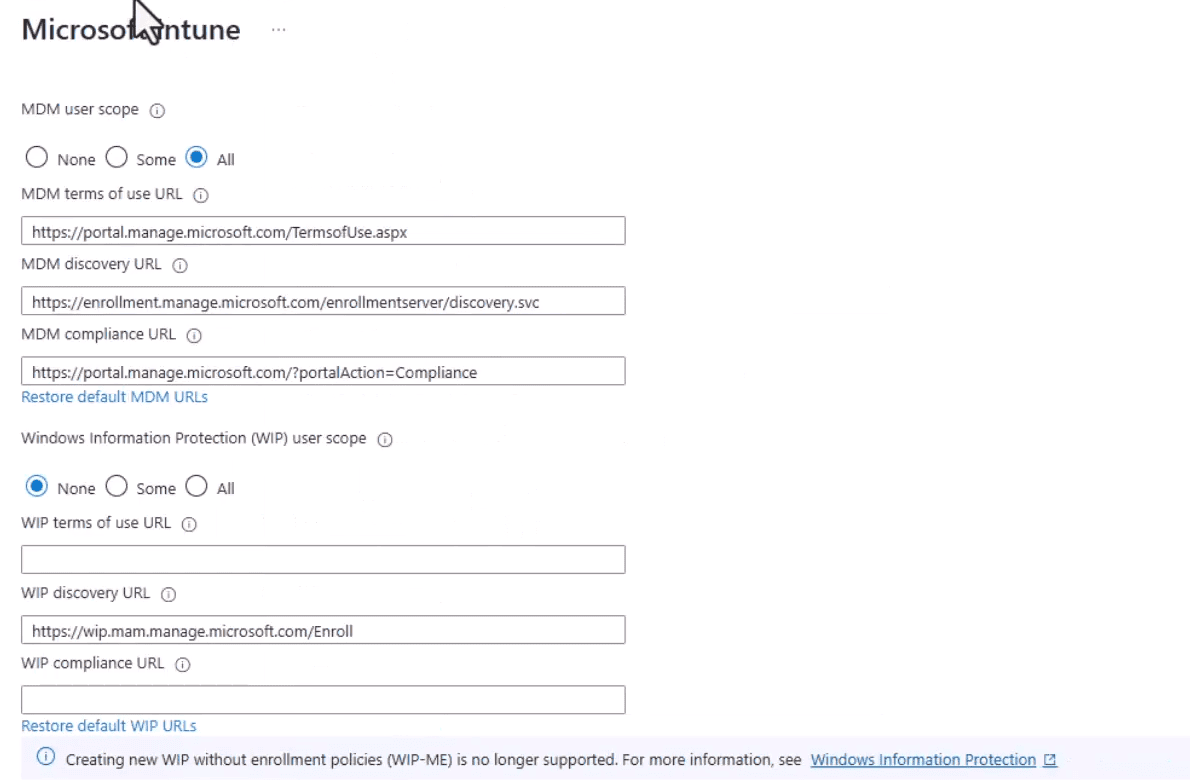Click Restore default WIP URLs

coord(108,726)
